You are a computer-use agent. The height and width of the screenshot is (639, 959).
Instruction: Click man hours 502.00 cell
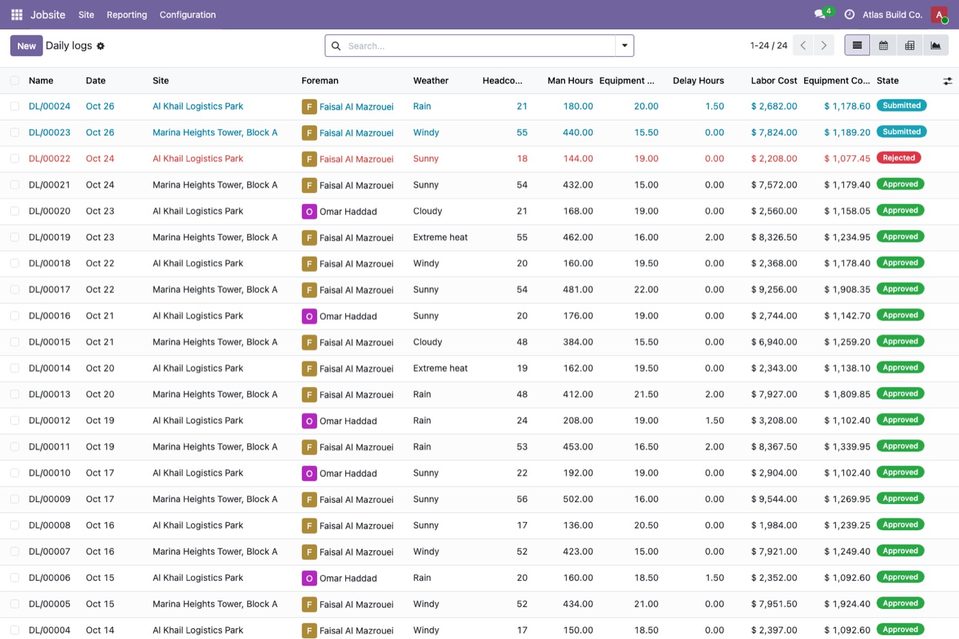click(x=578, y=499)
